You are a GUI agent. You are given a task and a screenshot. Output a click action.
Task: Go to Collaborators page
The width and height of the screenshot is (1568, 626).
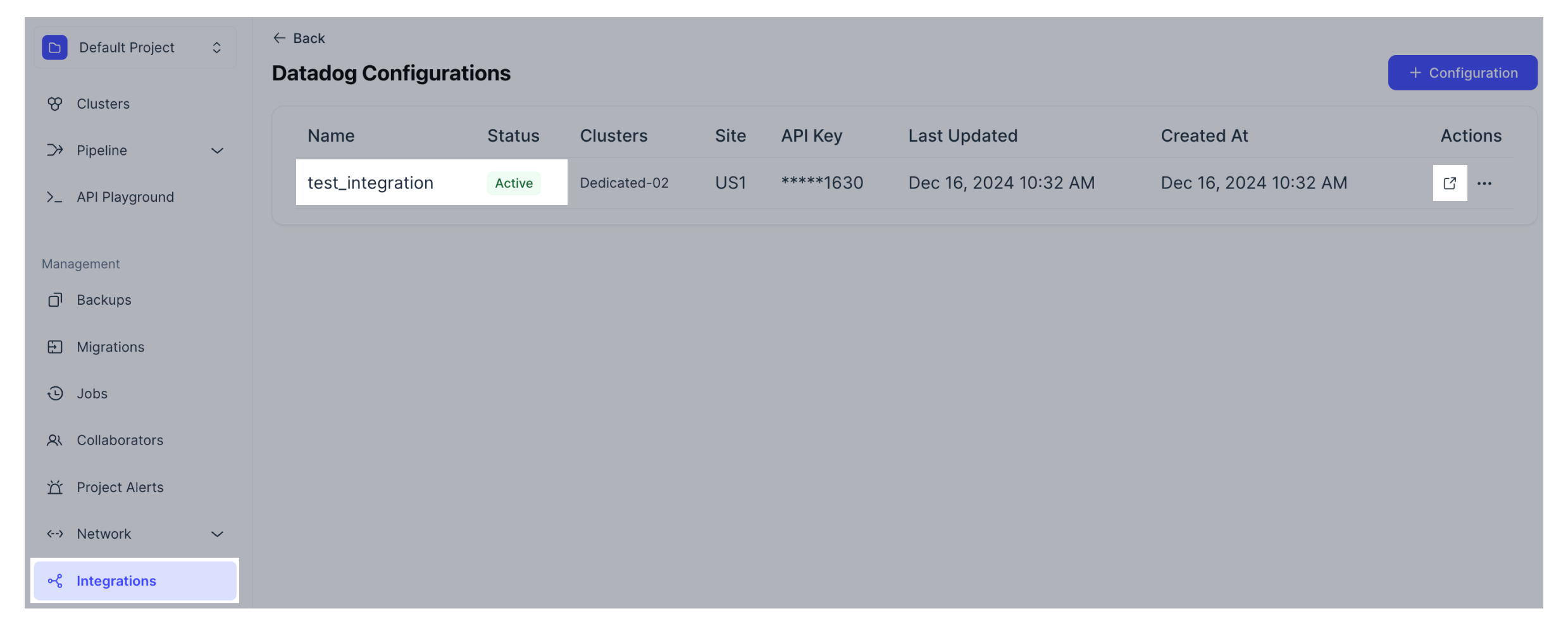pyautogui.click(x=120, y=440)
